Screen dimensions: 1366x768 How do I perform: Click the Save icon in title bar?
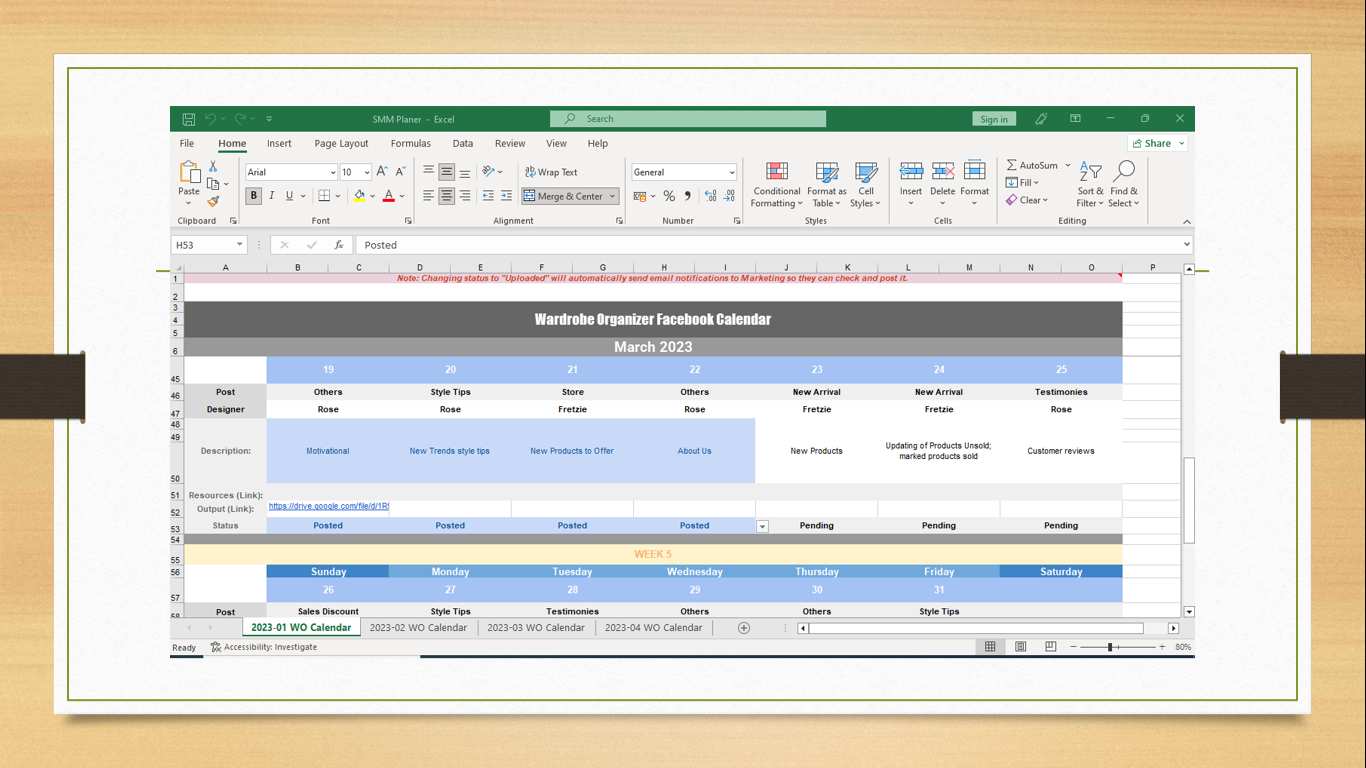point(188,119)
